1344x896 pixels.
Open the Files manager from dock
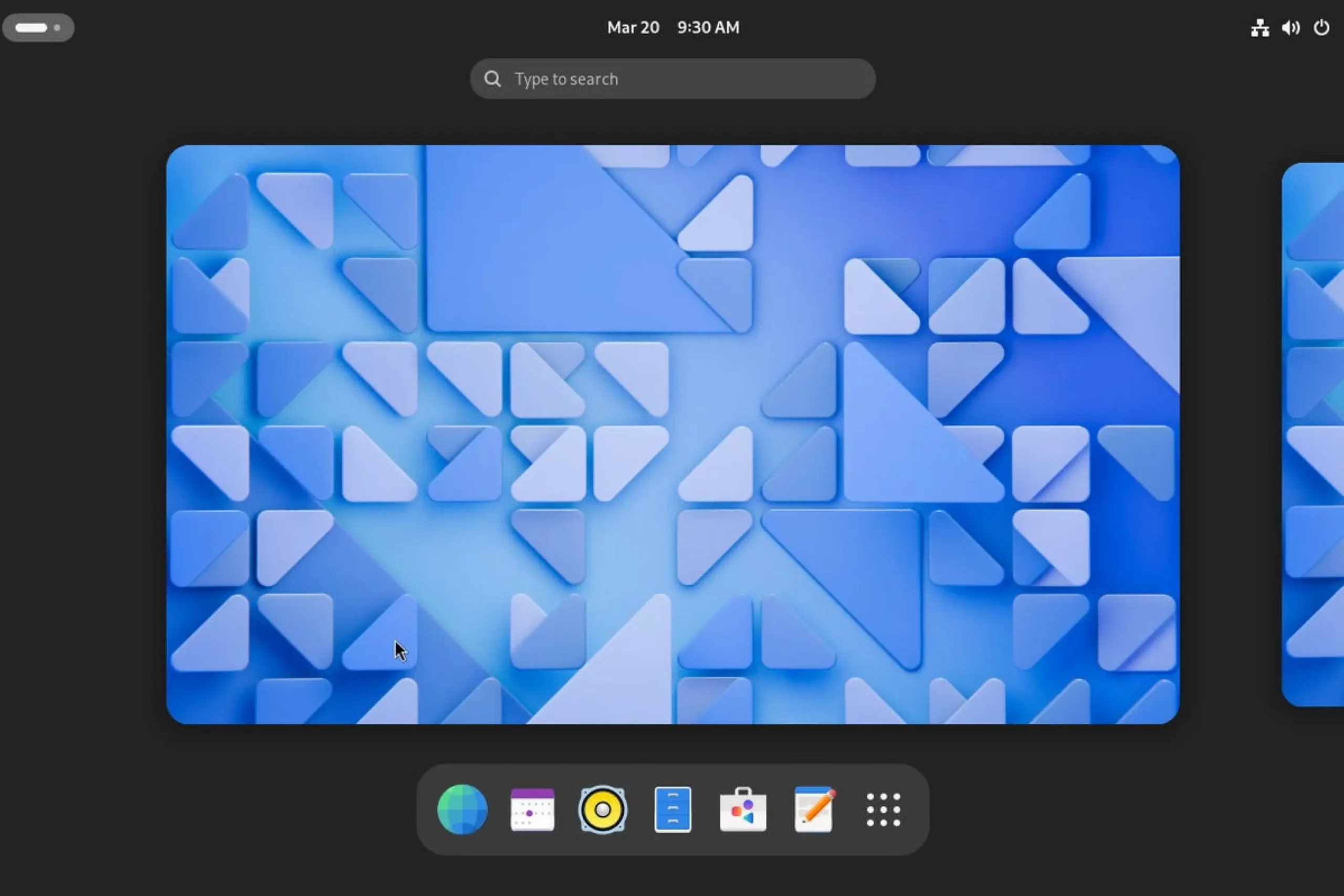tap(673, 809)
